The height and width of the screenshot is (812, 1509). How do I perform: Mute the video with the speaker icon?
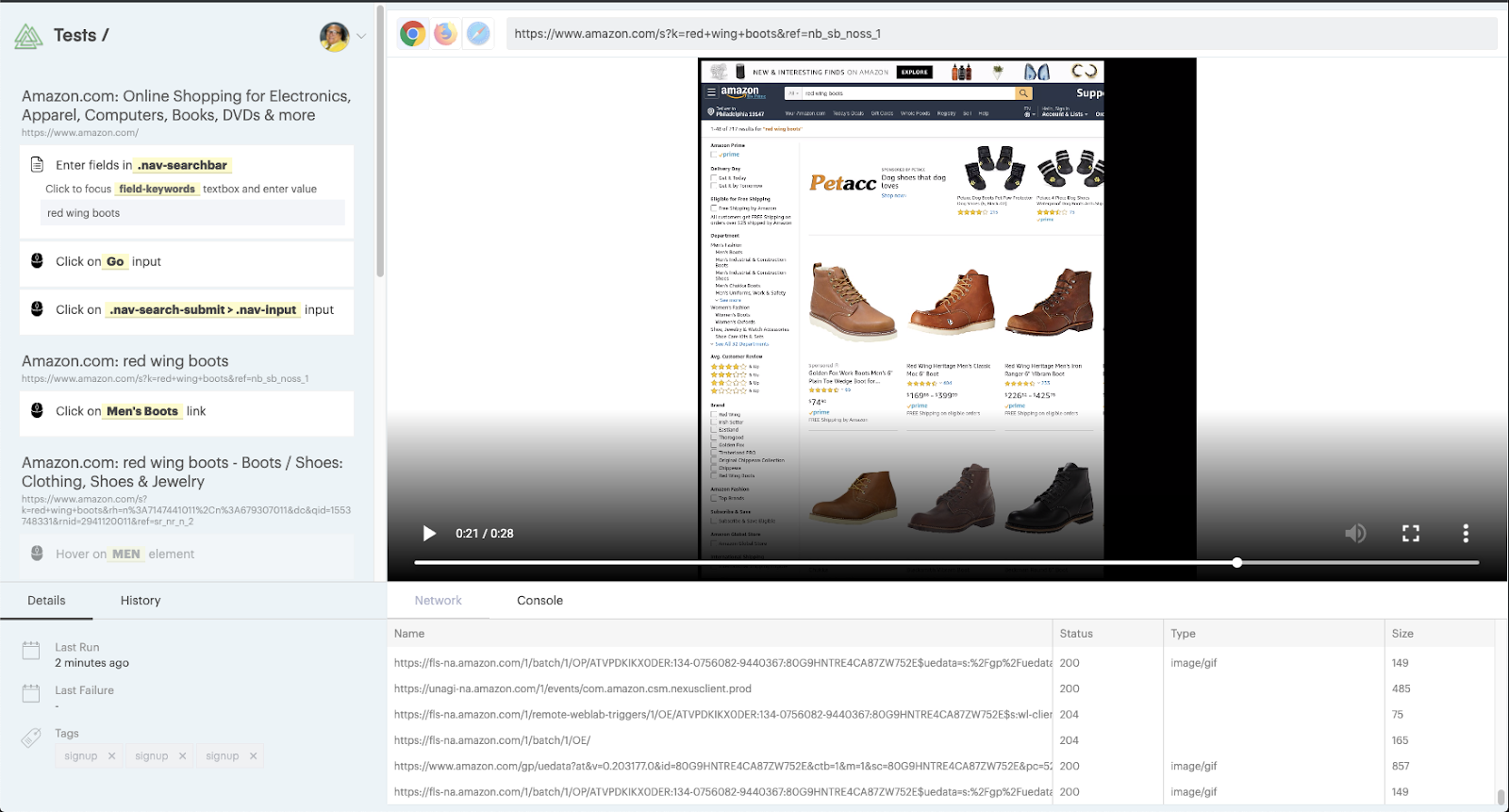tap(1355, 534)
